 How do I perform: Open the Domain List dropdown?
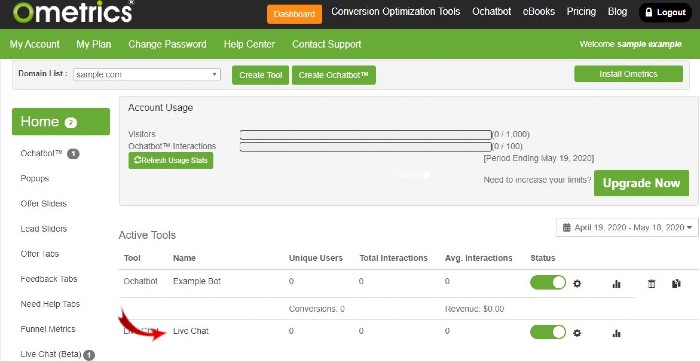click(147, 75)
